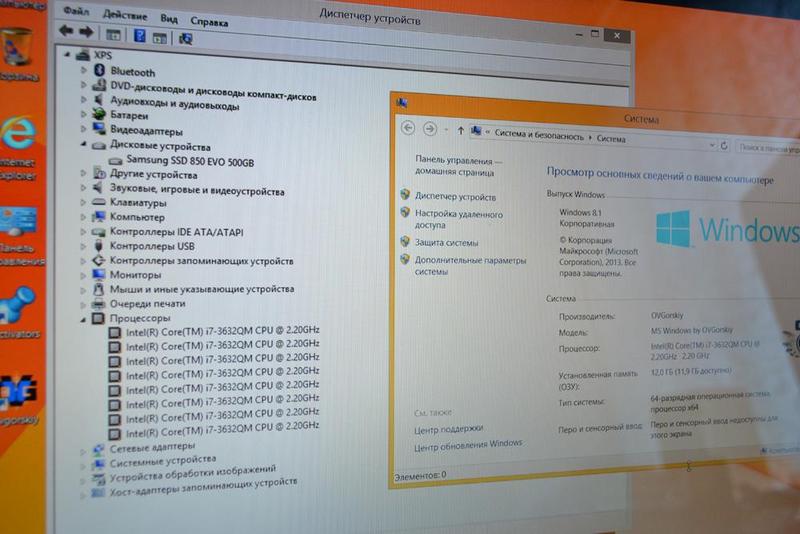Click the blue Help icon in toolbar

pos(138,37)
